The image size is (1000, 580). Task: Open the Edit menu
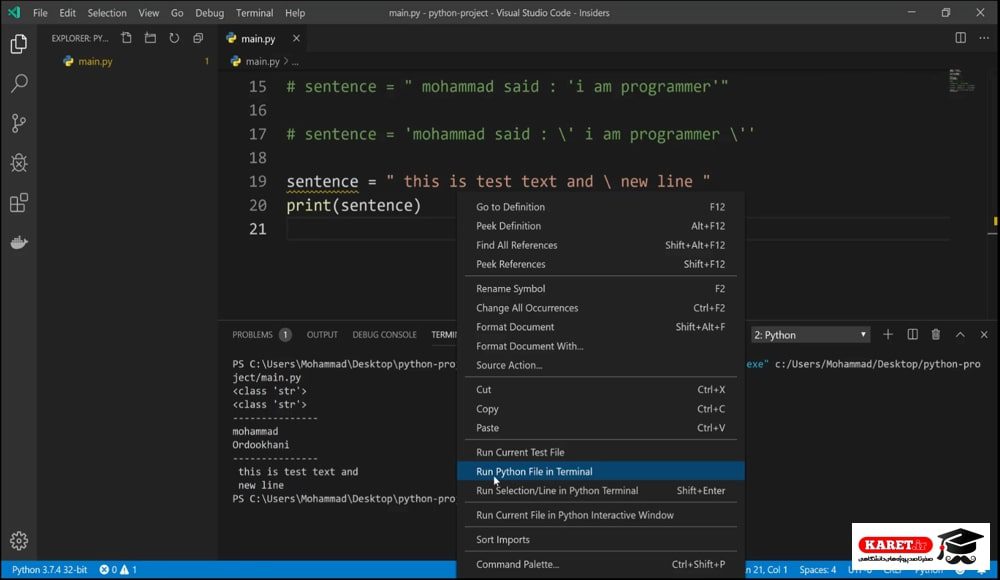coord(67,13)
